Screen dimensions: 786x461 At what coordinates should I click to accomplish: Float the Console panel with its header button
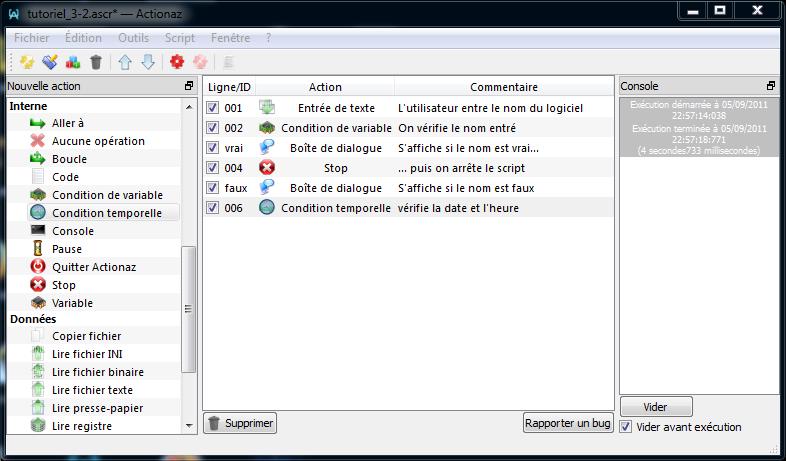point(770,86)
